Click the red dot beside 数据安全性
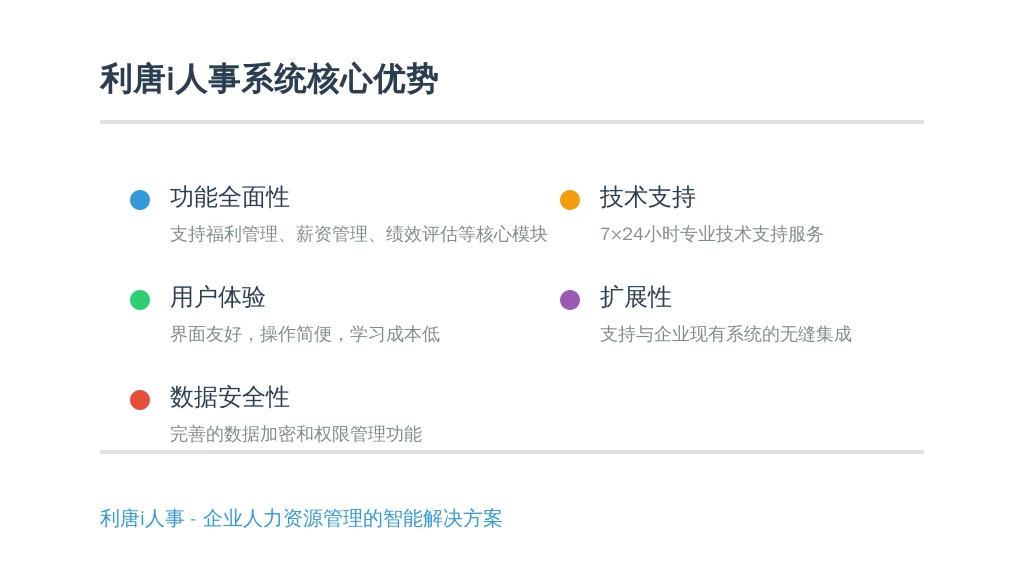The width and height of the screenshot is (1024, 576). pos(140,399)
